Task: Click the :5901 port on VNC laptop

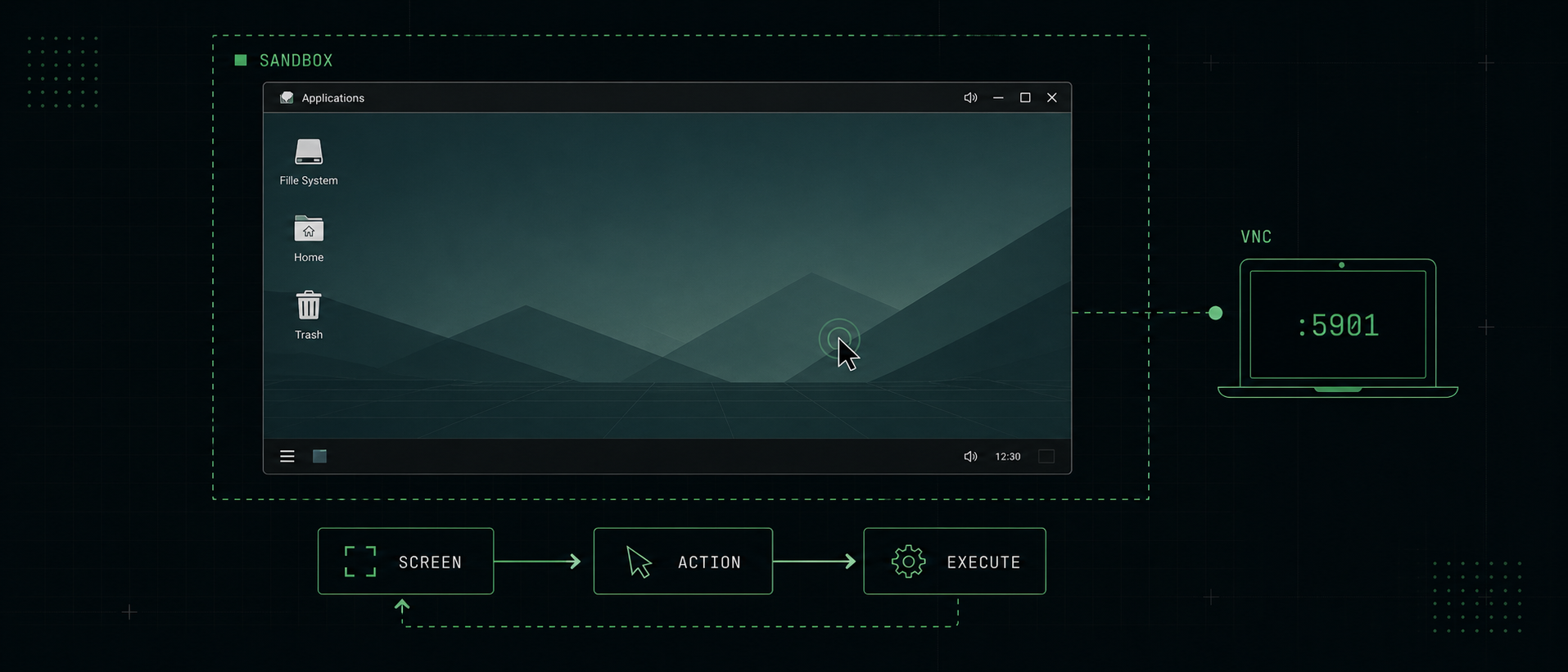Action: pyautogui.click(x=1338, y=326)
